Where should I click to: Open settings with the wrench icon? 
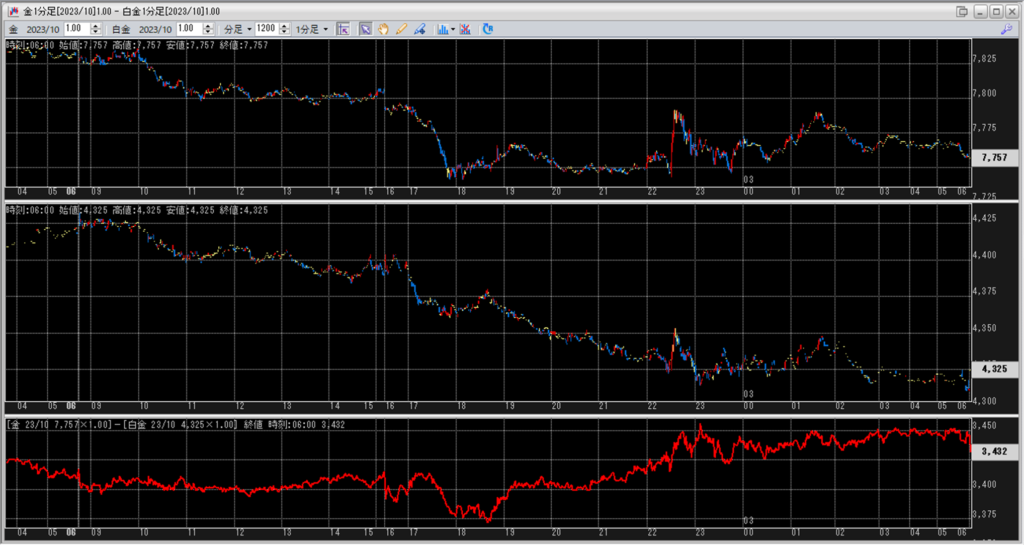(1006, 29)
